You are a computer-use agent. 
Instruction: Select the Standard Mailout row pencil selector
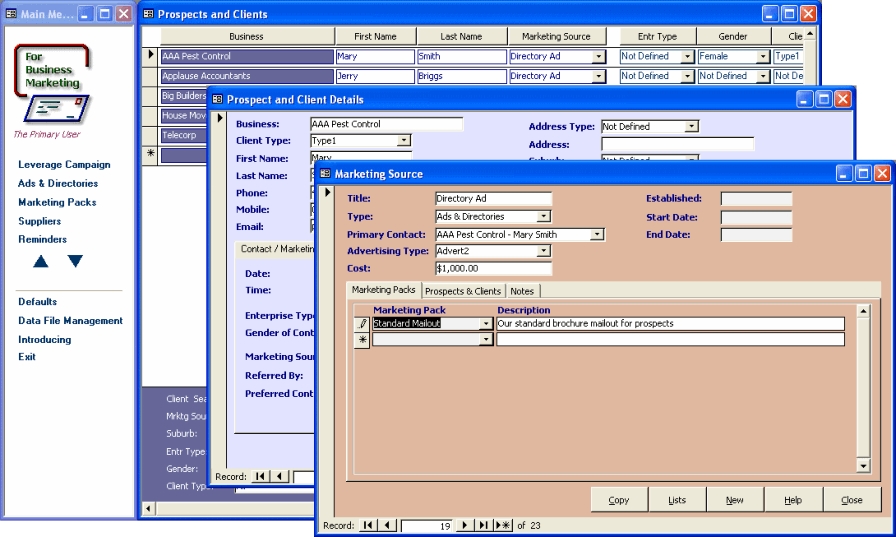tap(362, 324)
